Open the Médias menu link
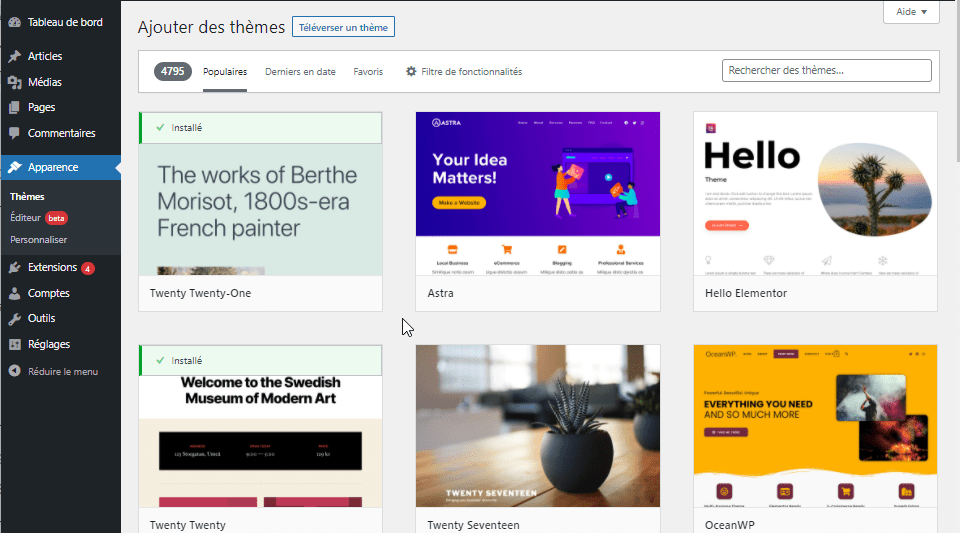This screenshot has width=960, height=533. coord(45,82)
